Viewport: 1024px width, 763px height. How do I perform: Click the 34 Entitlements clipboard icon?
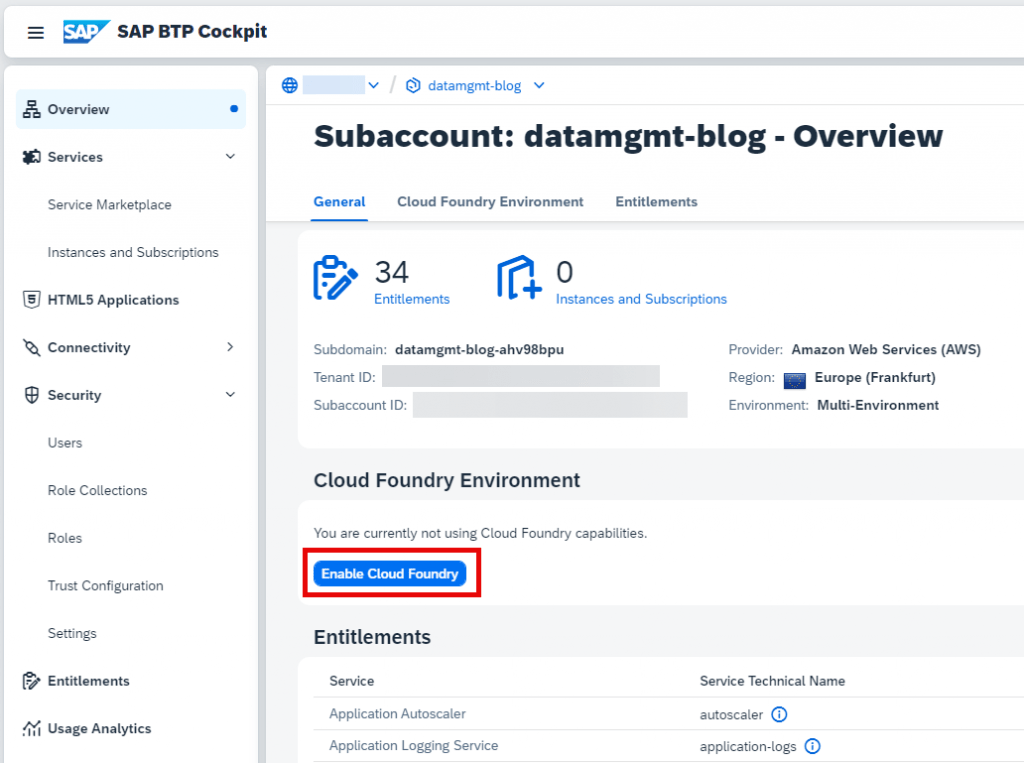(x=336, y=278)
